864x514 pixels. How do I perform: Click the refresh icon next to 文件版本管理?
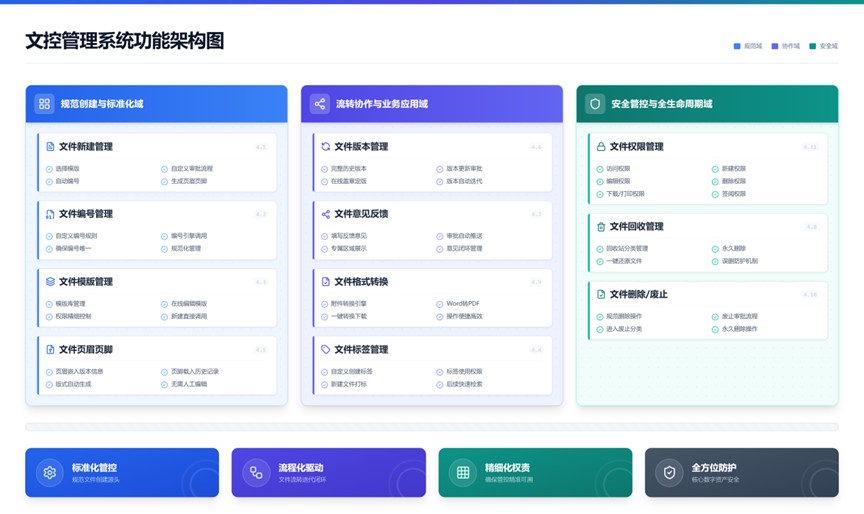[325, 147]
